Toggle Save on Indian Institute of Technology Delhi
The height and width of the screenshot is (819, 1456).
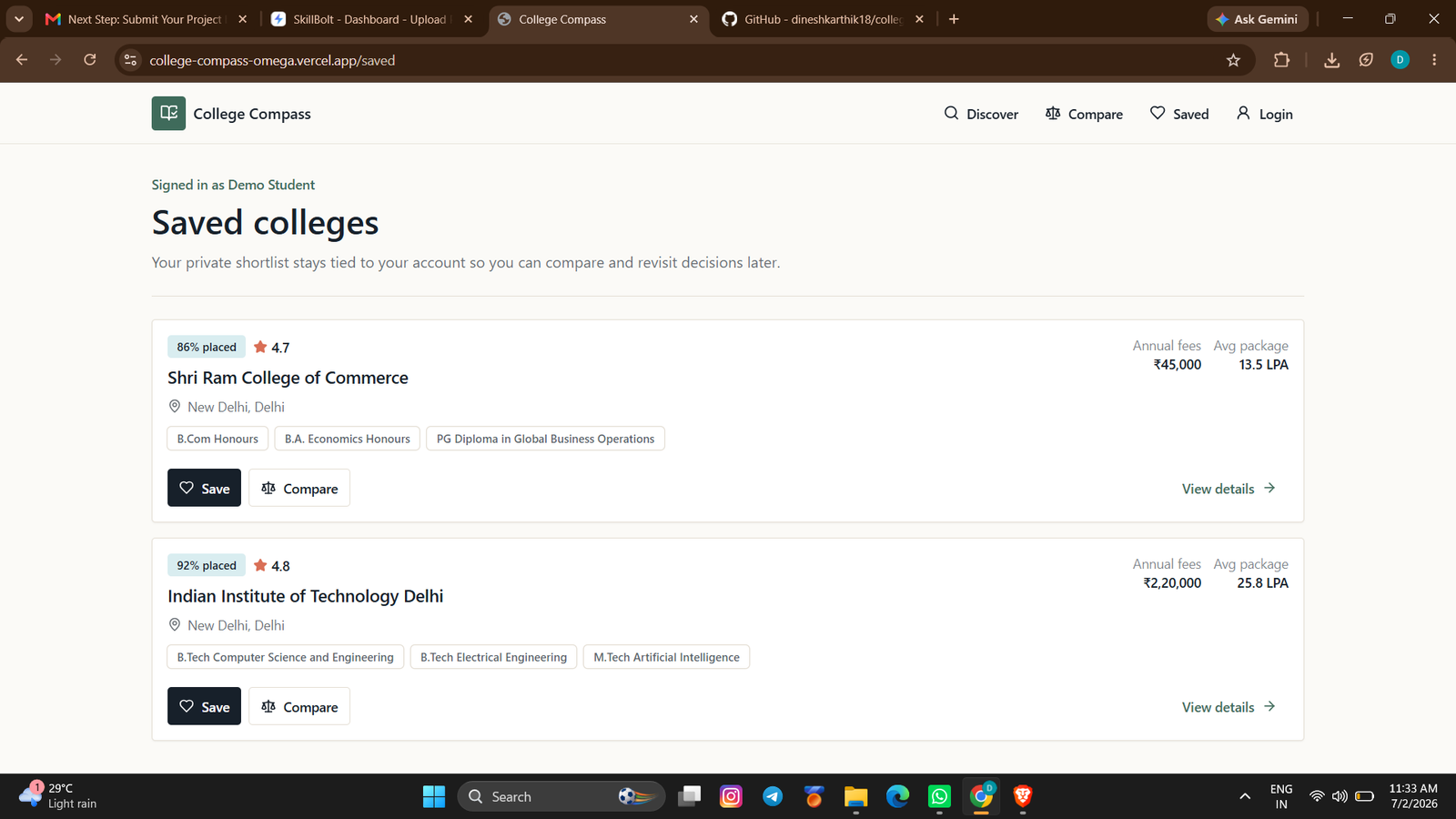click(204, 706)
